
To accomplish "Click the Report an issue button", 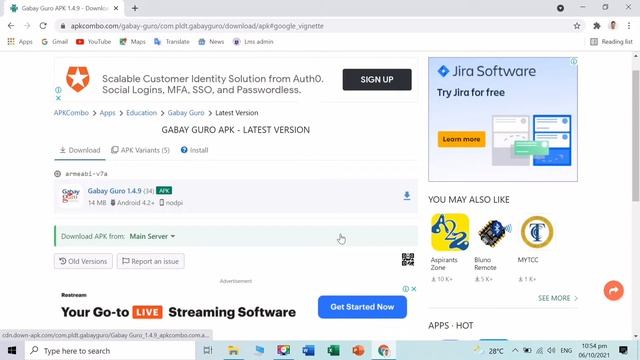I will [x=150, y=261].
